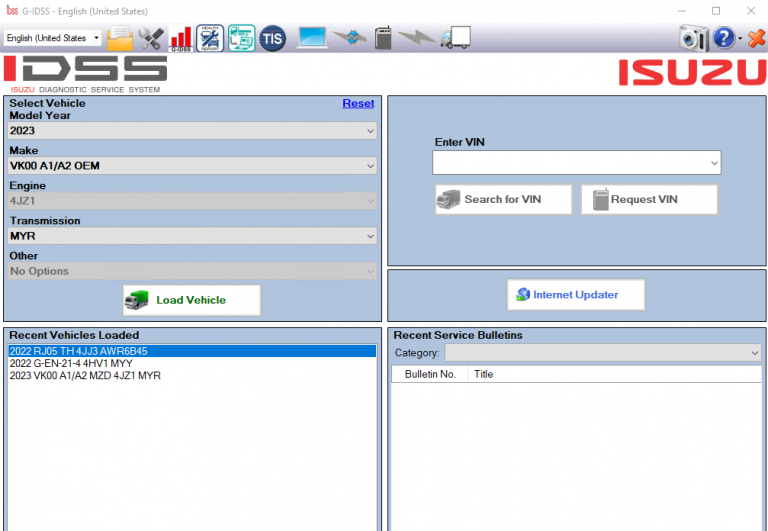Image resolution: width=768 pixels, height=531 pixels.
Task: Click the Load Vehicle button
Action: click(192, 300)
